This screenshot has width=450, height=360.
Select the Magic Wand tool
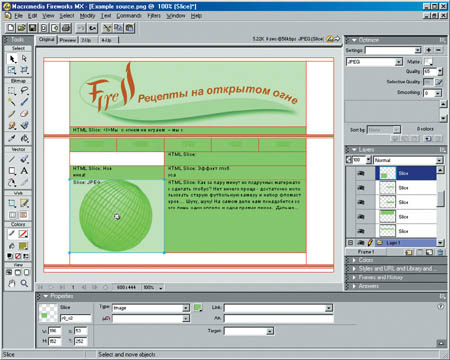12,102
